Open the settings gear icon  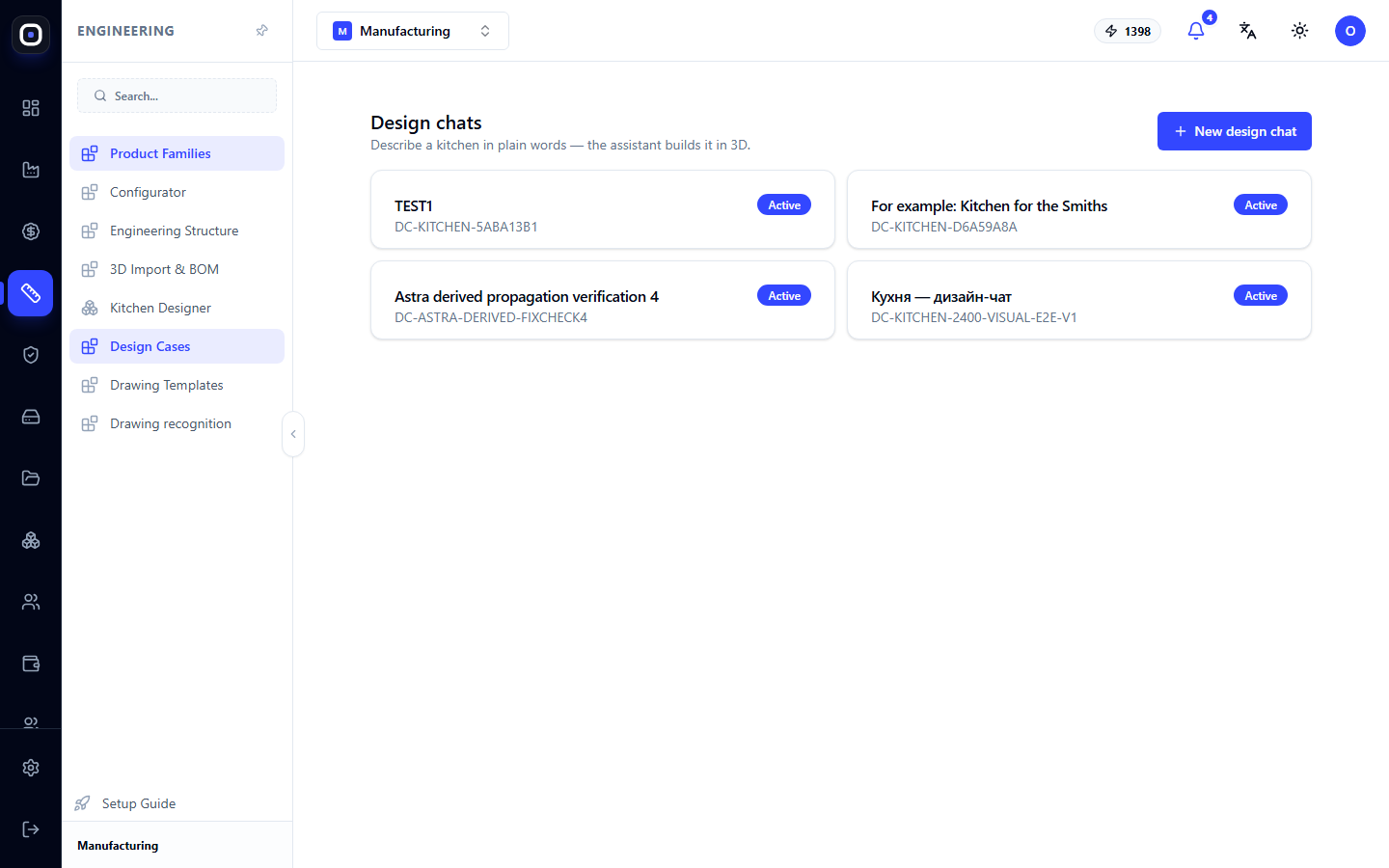click(31, 768)
